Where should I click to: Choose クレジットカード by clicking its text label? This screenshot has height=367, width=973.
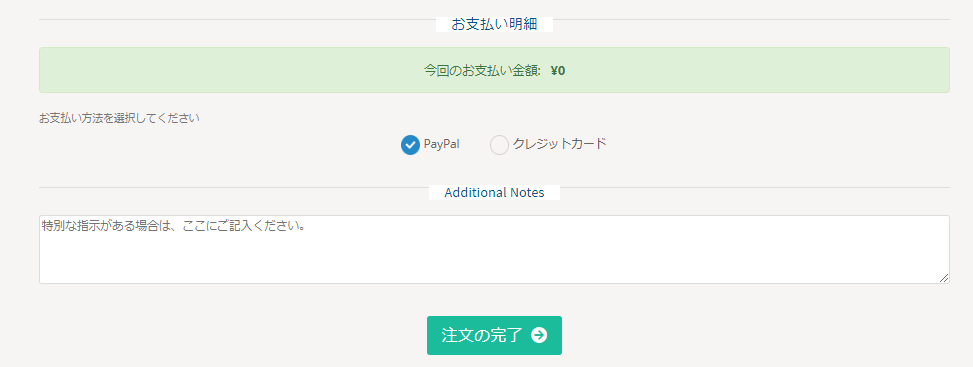[x=559, y=144]
